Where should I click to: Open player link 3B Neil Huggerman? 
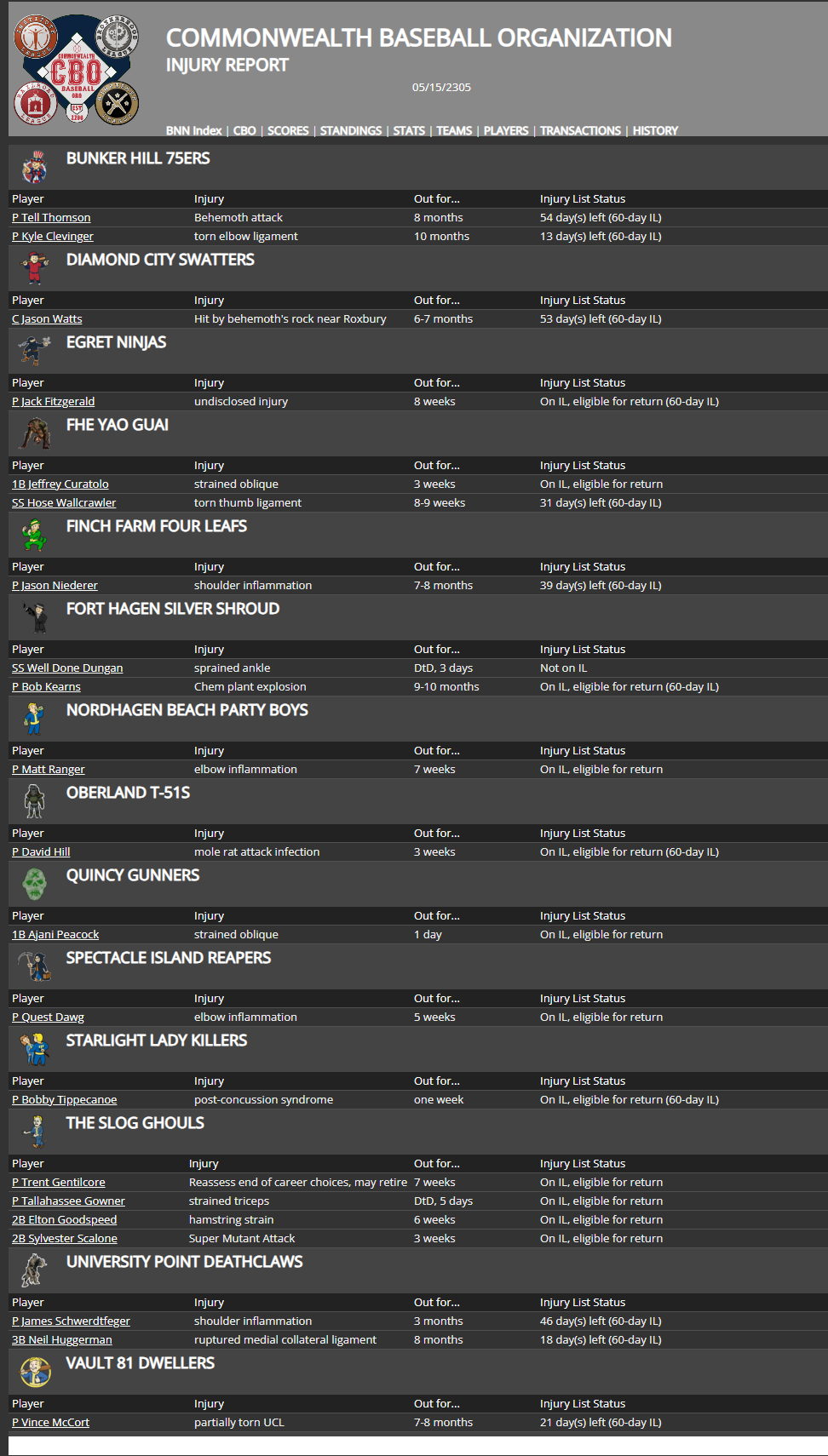(x=62, y=1340)
